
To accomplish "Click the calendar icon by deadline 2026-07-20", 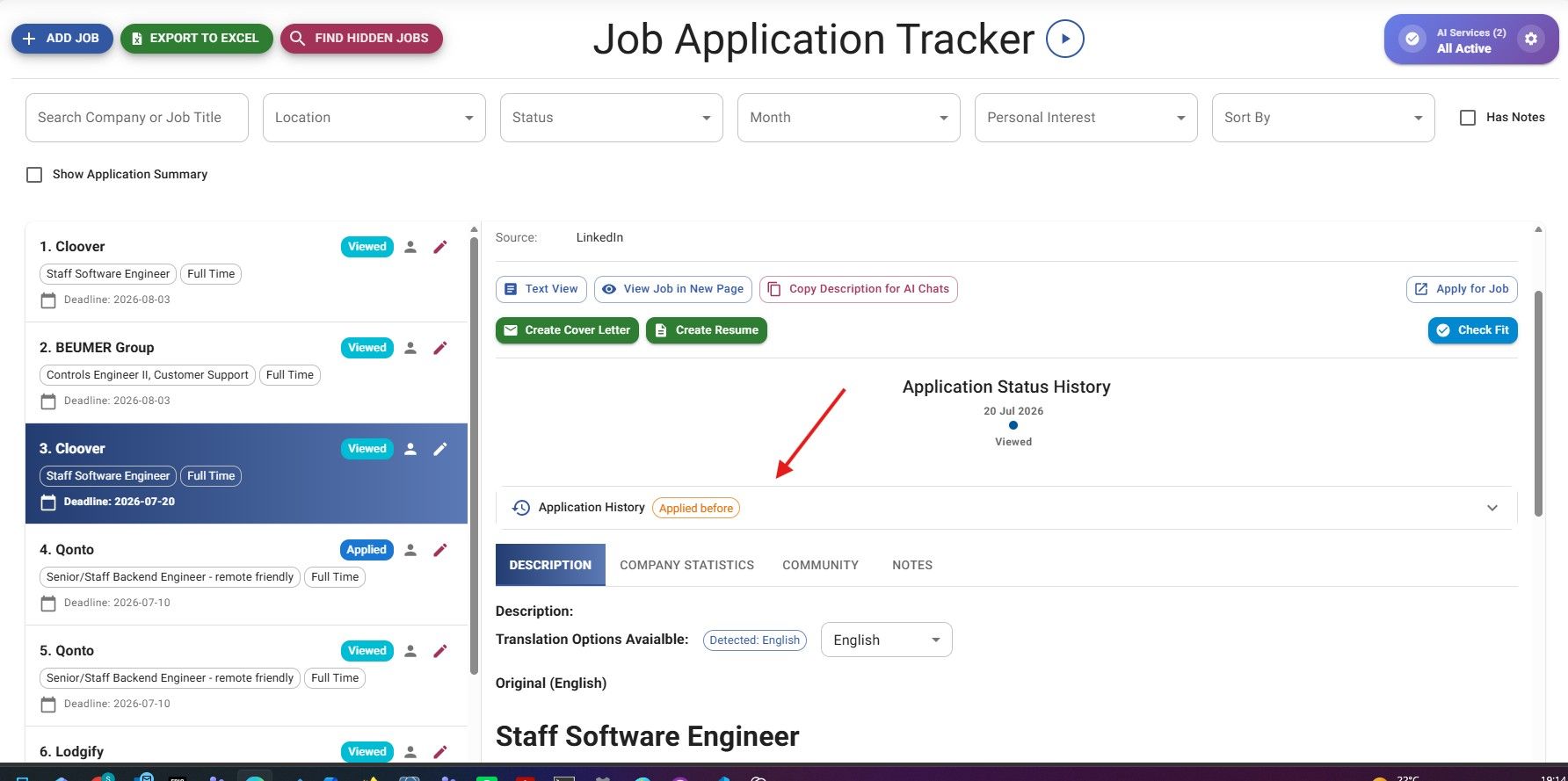I will tap(48, 503).
